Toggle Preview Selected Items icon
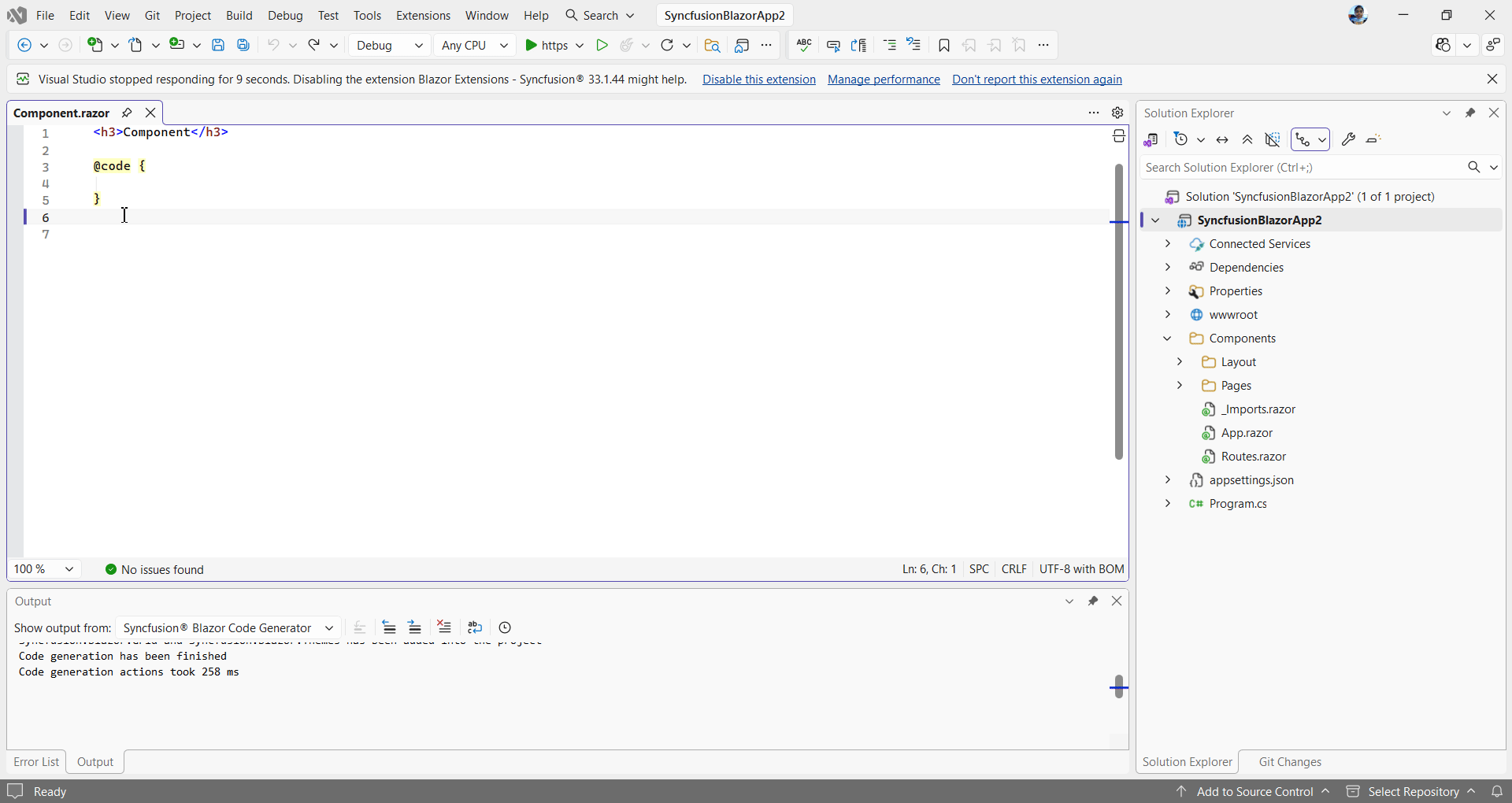The height and width of the screenshot is (803, 1512). point(1373,140)
